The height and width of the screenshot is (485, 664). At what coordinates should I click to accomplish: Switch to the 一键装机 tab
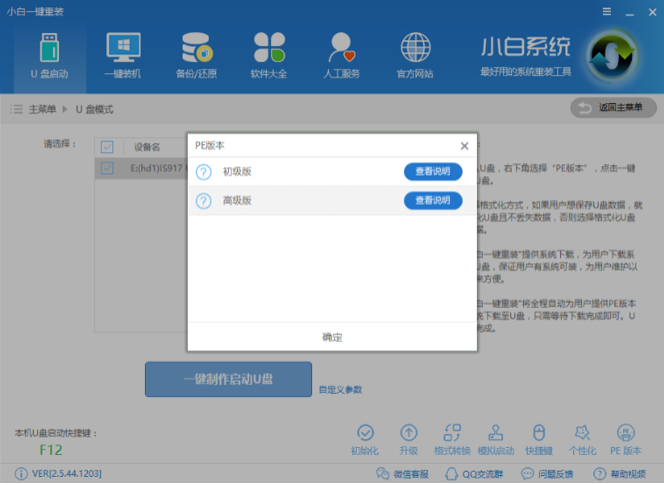pyautogui.click(x=122, y=55)
